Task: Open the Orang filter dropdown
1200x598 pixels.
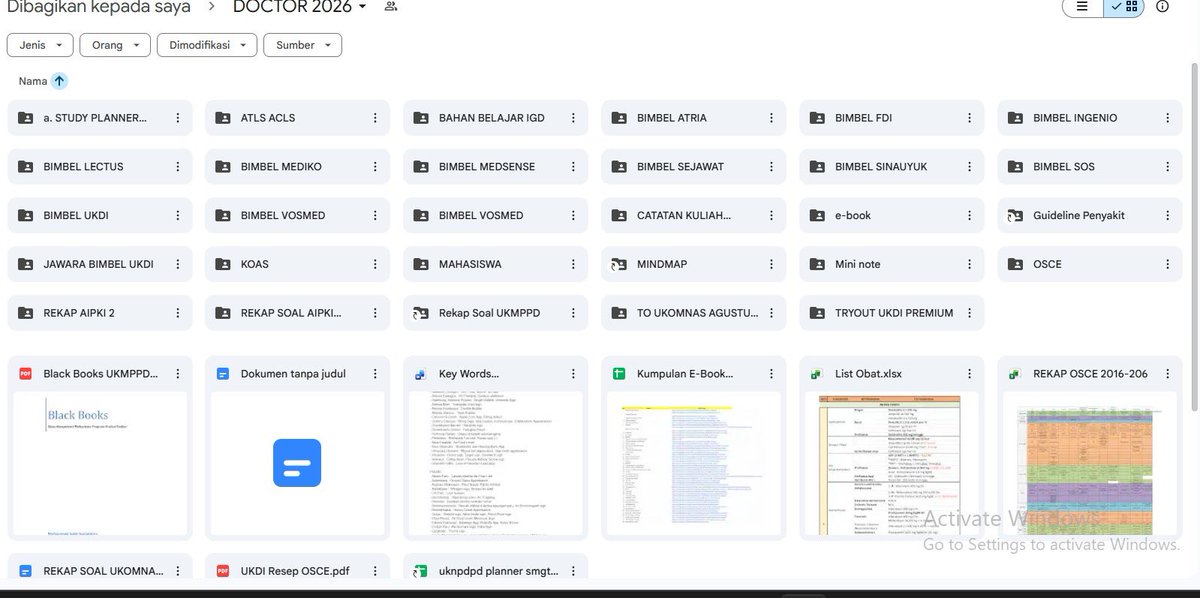Action: pos(115,45)
